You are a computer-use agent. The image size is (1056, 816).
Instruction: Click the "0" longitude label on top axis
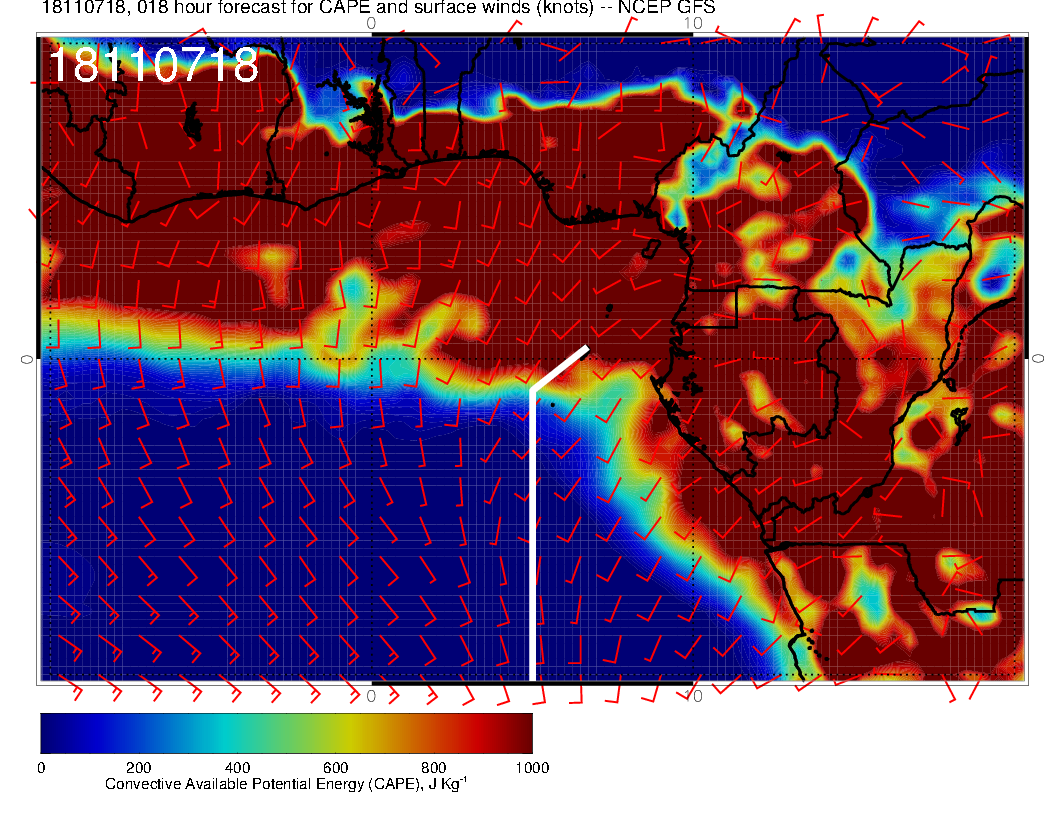pos(371,22)
